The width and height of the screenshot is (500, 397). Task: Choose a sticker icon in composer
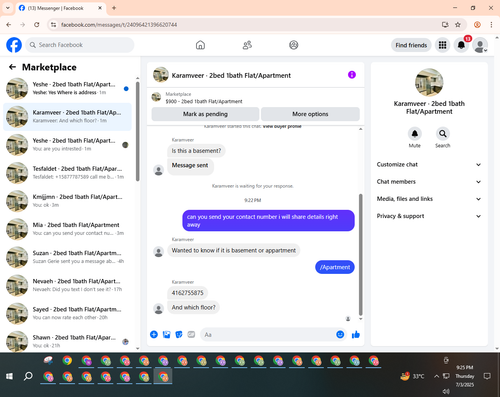179,334
